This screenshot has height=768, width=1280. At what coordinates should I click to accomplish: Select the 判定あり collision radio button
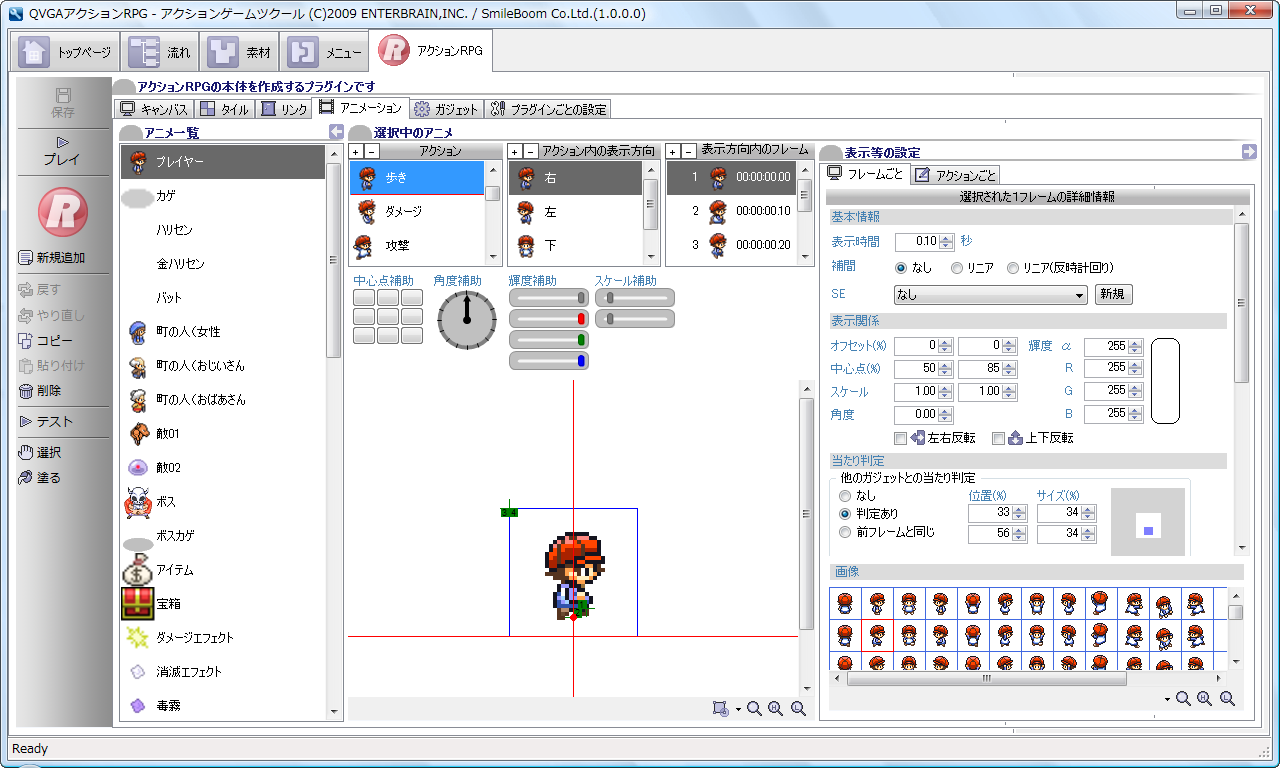[x=846, y=514]
